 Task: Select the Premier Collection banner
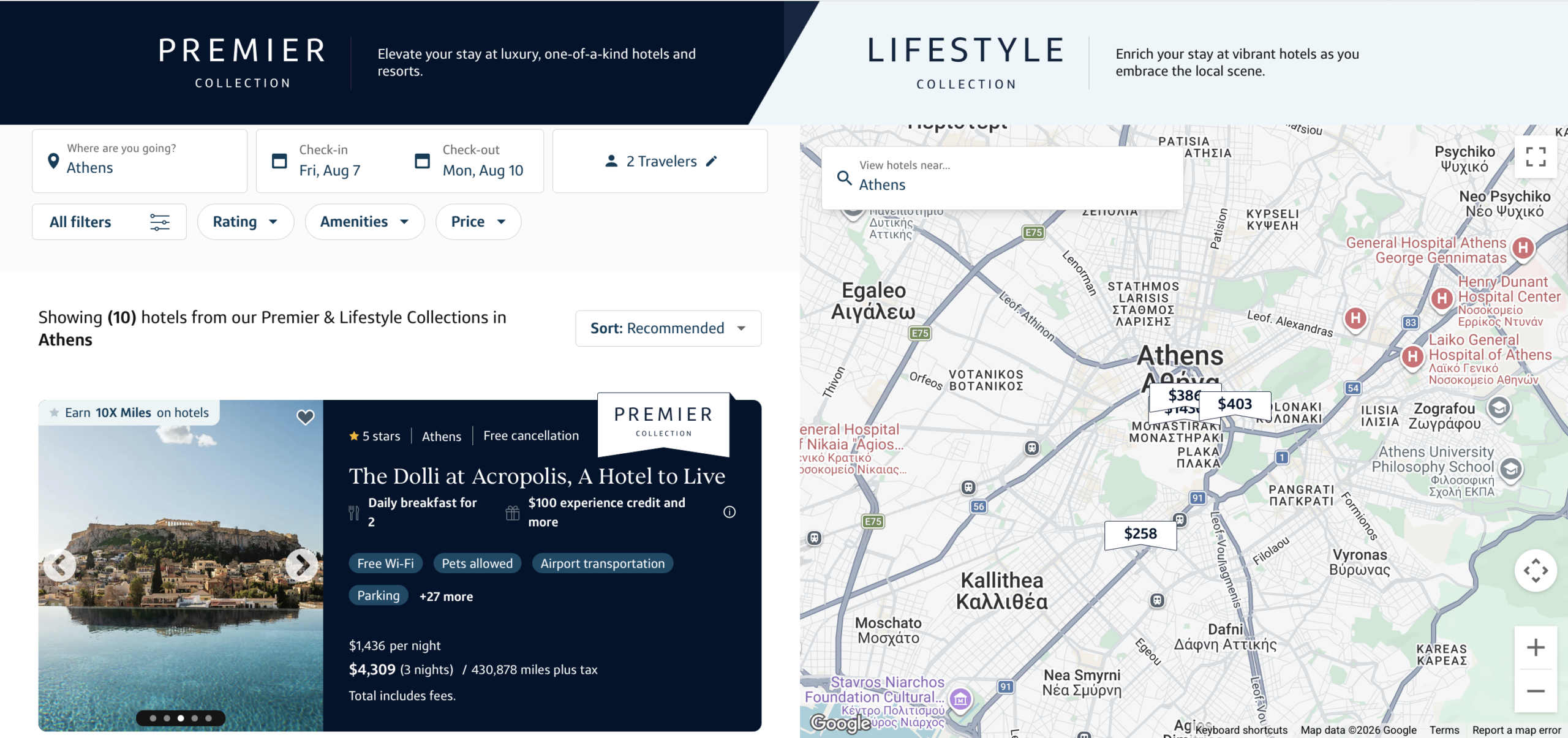[x=392, y=62]
